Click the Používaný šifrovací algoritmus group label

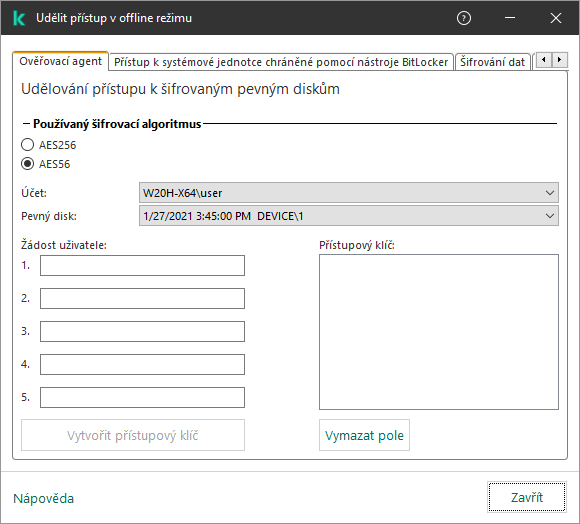(117, 124)
